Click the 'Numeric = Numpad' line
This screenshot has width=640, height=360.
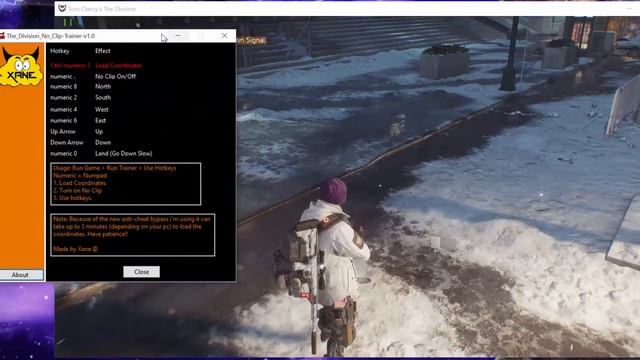[80, 176]
